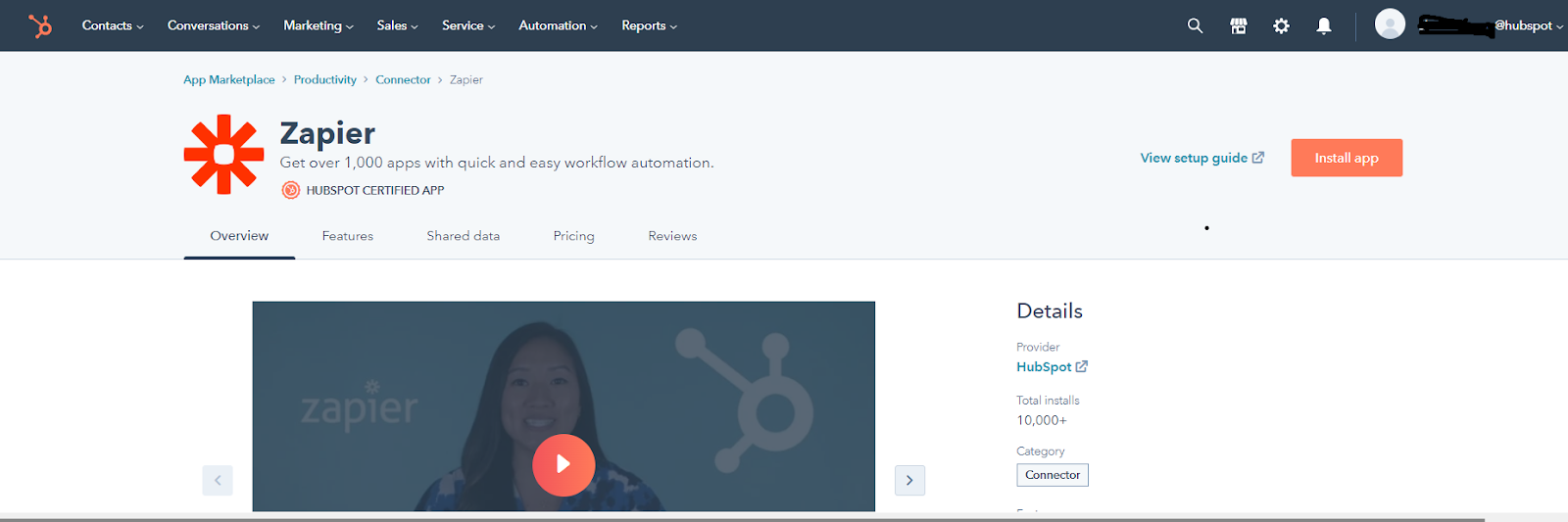Expand the Sales menu
Screen dimensions: 1568x522
(397, 25)
